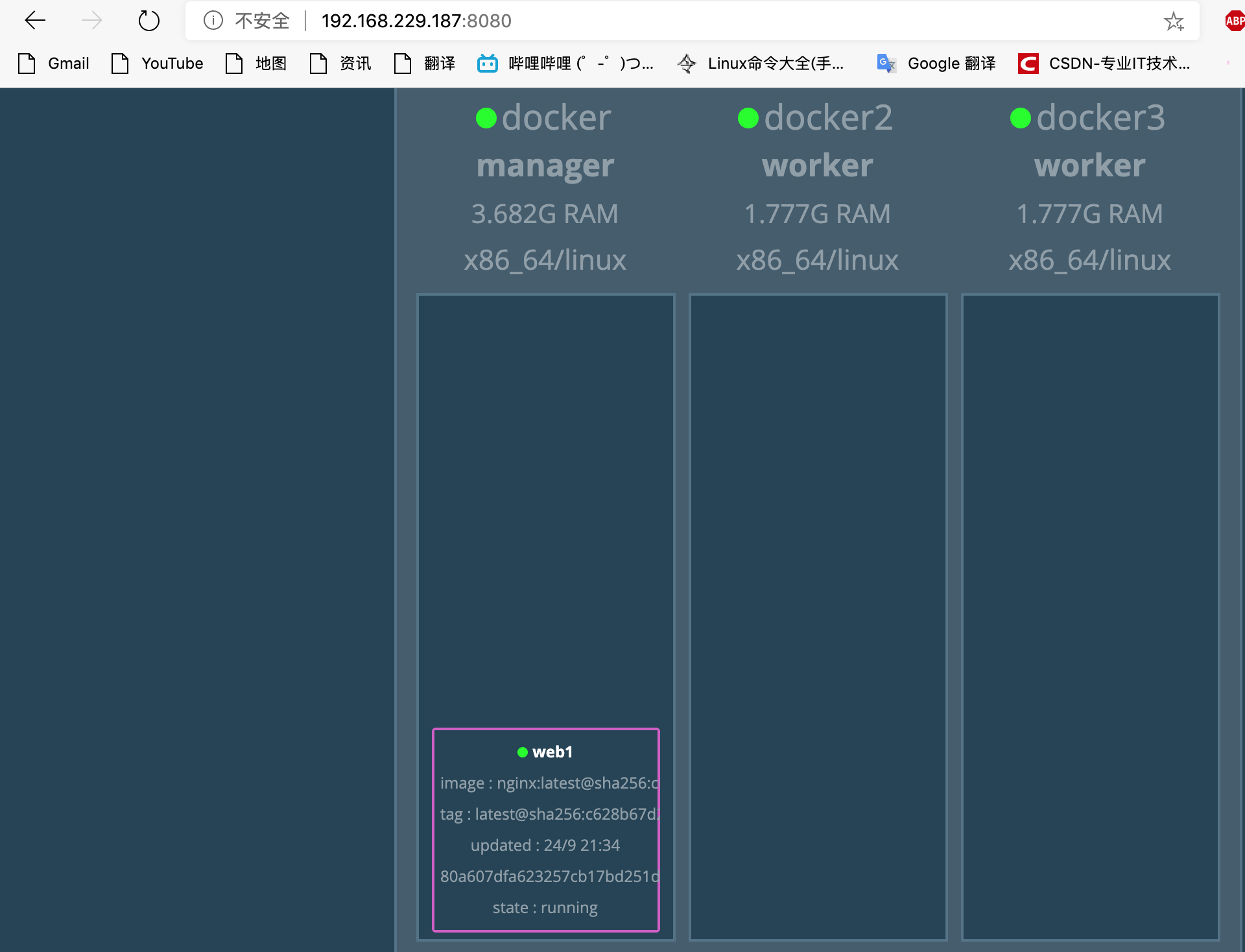Click the tag : latest@sha256 line

tap(549, 815)
